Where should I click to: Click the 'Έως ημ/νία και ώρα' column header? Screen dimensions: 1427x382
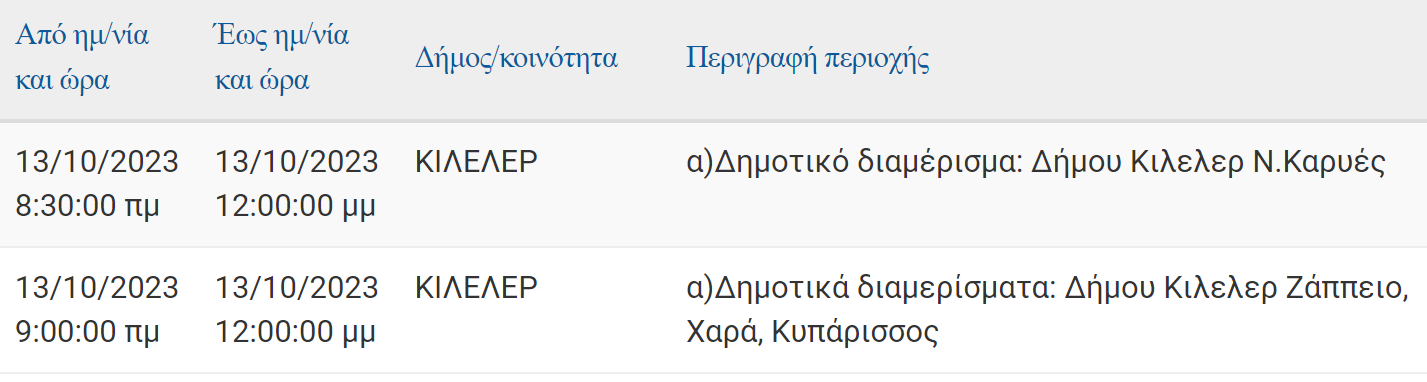pyautogui.click(x=282, y=59)
